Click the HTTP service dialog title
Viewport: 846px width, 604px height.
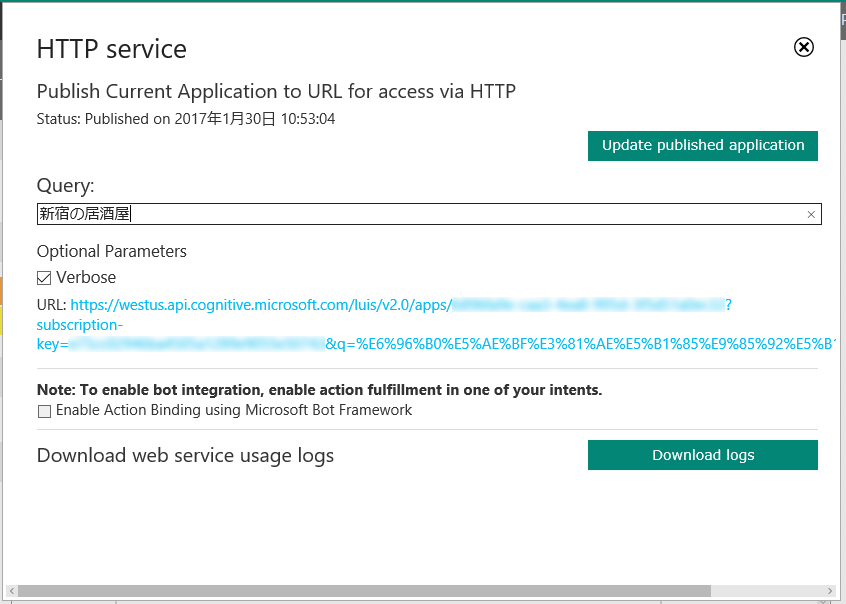click(111, 48)
